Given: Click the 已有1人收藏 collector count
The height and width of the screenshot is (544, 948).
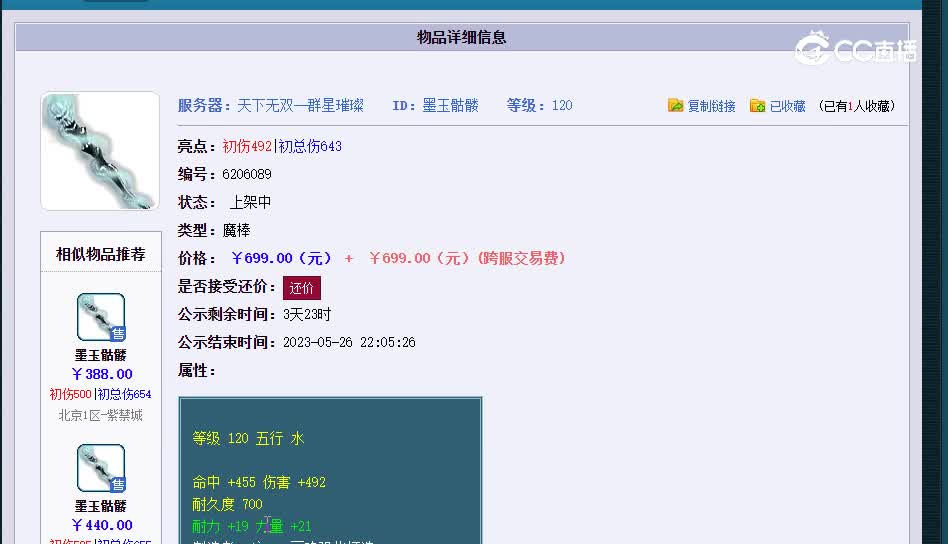Looking at the screenshot, I should click(857, 106).
